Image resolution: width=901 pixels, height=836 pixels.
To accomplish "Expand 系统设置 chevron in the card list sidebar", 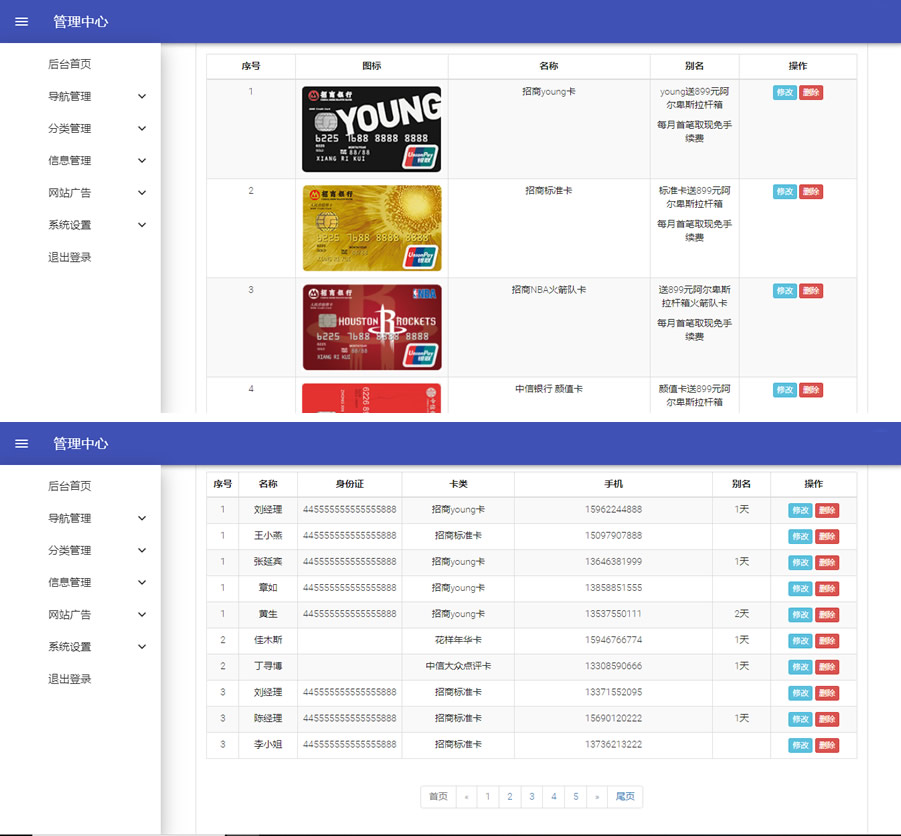I will point(142,225).
